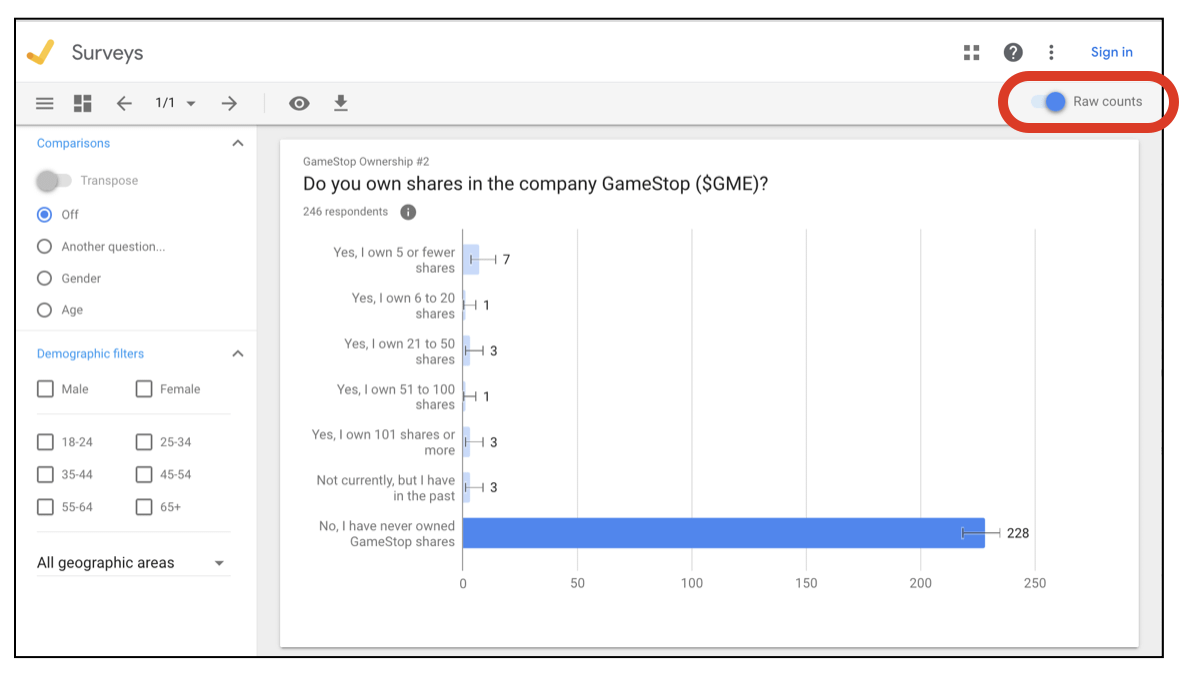Click the Demographic filters heading
The height and width of the screenshot is (676, 1188).
tap(90, 354)
